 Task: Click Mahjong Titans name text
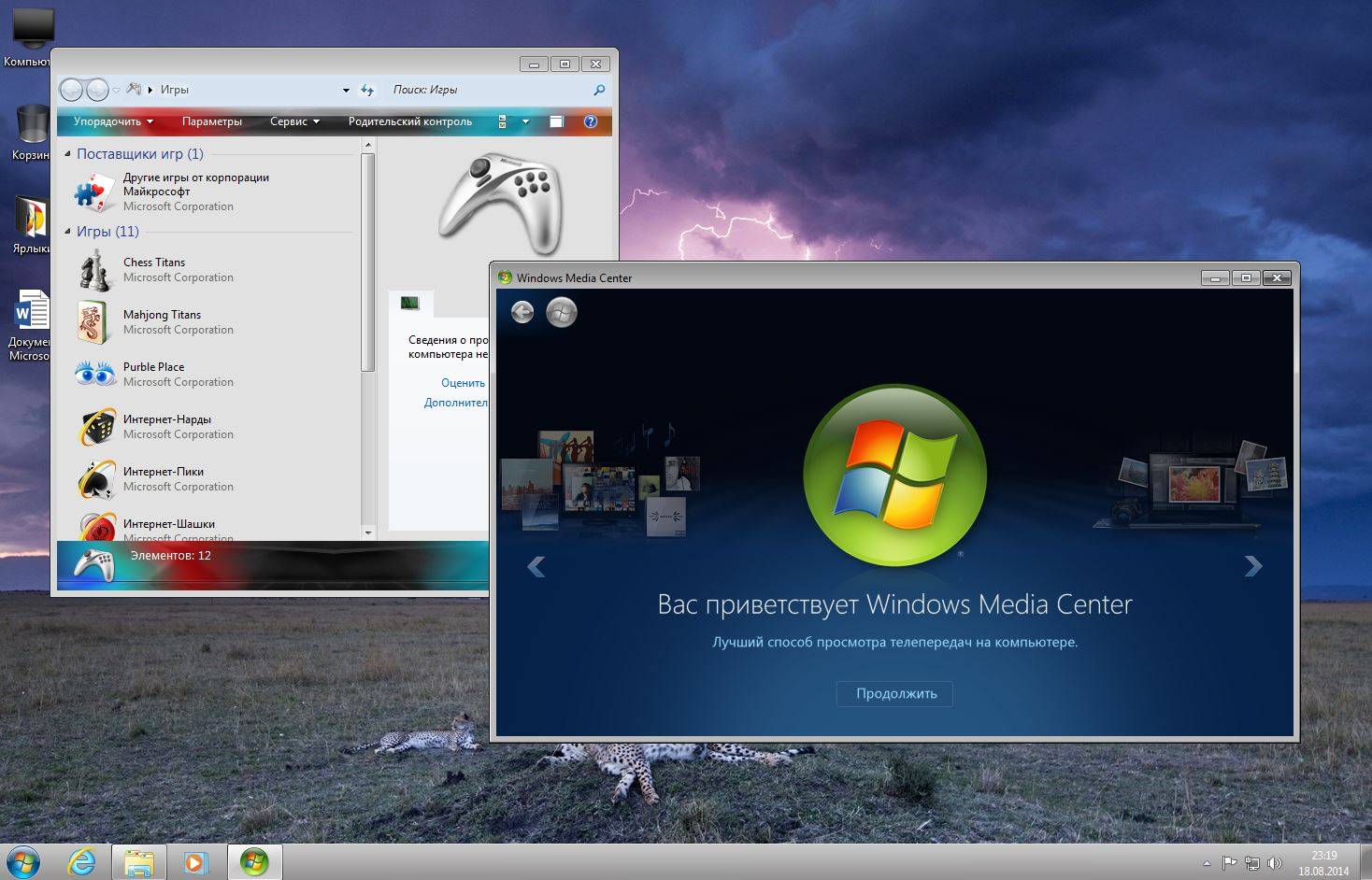point(162,315)
